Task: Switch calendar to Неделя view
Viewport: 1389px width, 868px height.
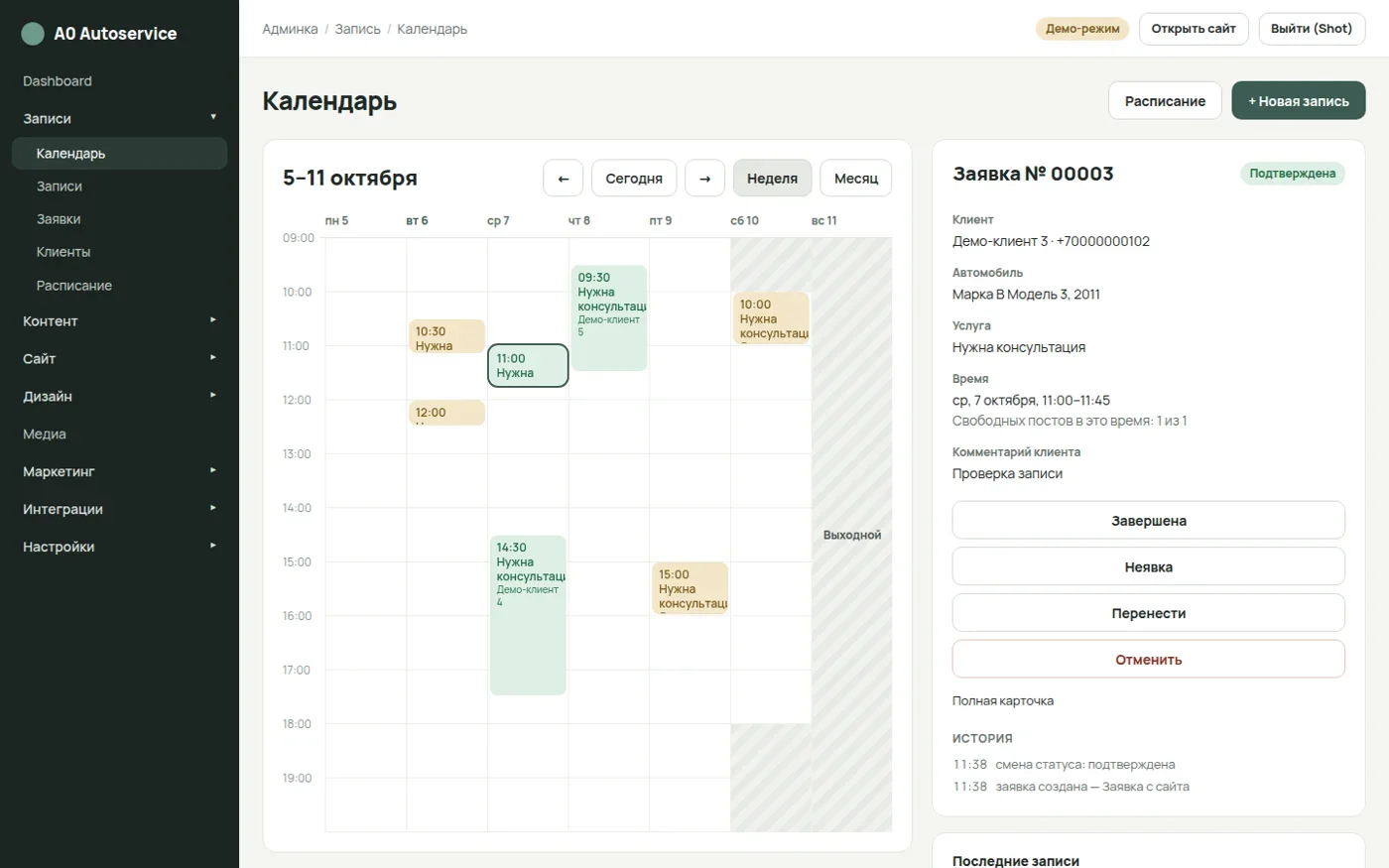Action: click(773, 179)
